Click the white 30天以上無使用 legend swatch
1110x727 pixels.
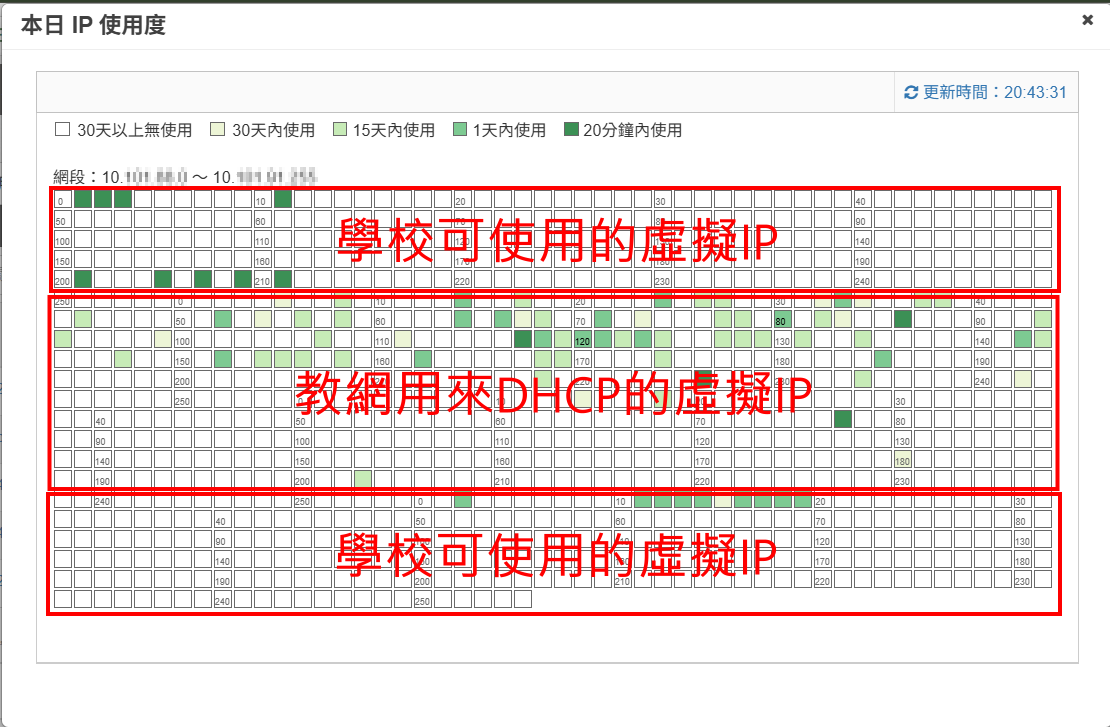(62, 130)
